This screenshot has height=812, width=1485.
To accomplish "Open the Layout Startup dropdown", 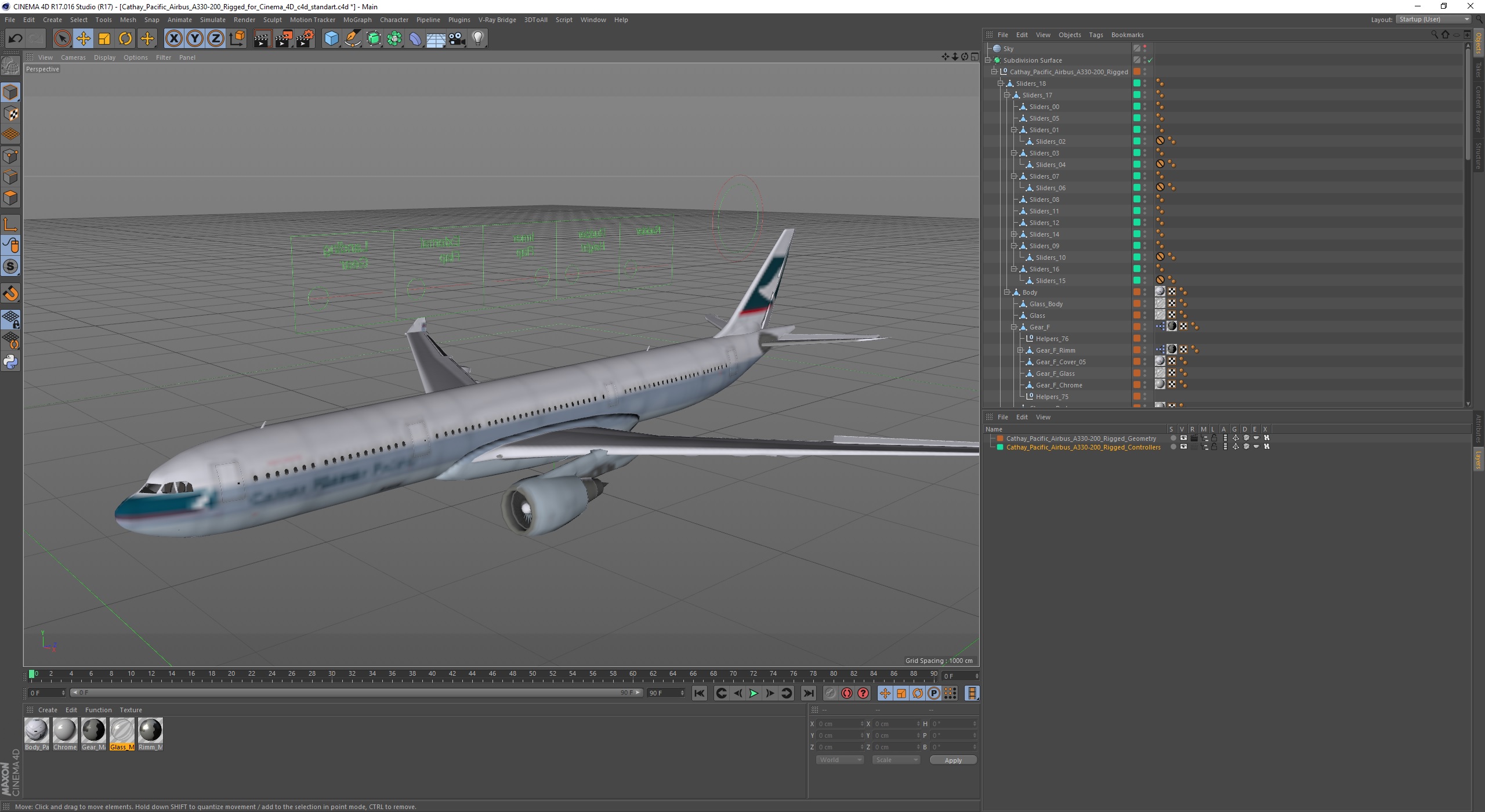I will tap(1433, 20).
